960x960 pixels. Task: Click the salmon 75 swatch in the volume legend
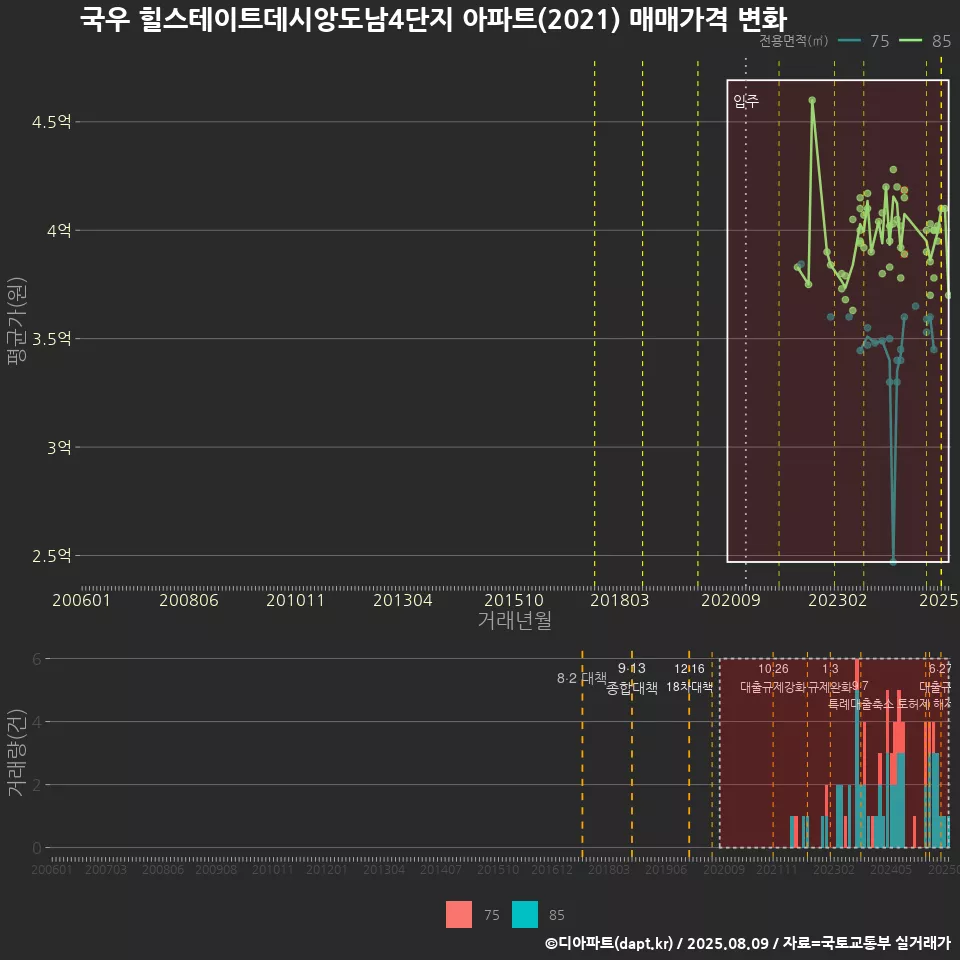point(459,915)
